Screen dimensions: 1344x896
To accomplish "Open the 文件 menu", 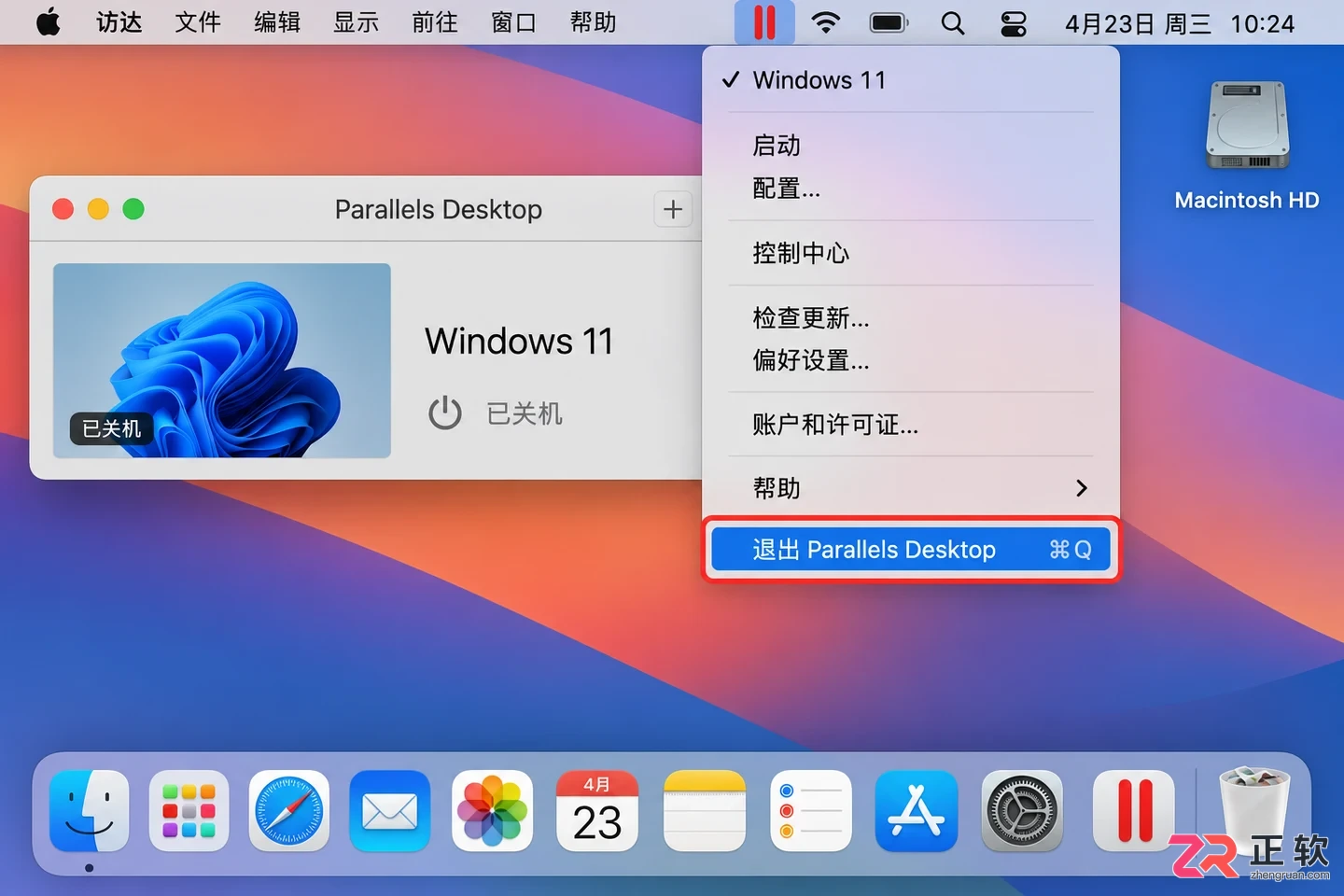I will pos(198,22).
